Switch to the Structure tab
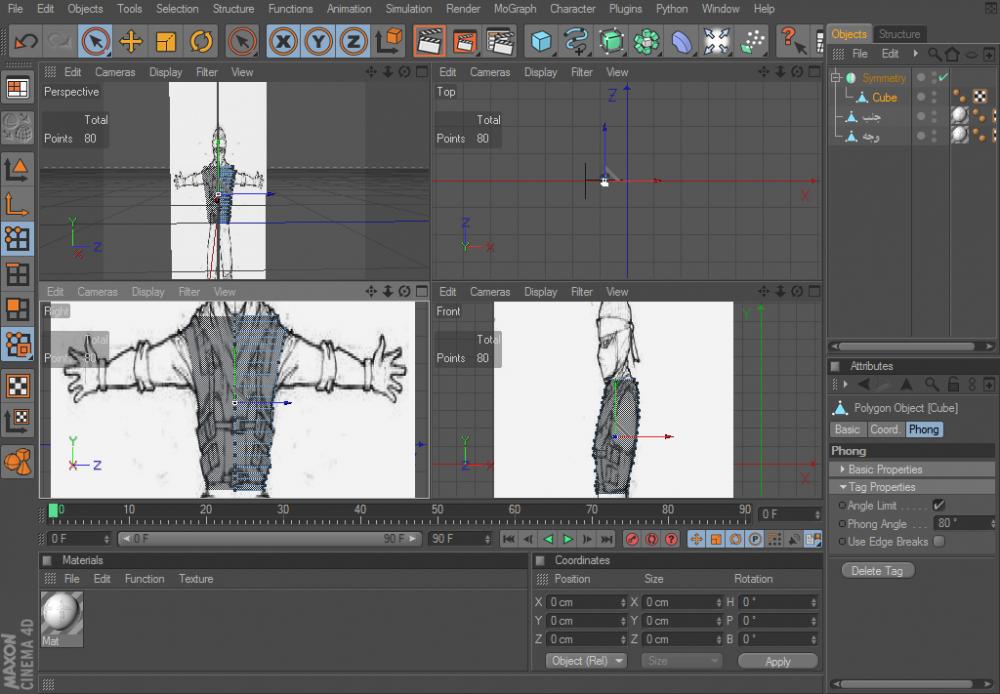This screenshot has height=694, width=1000. (899, 34)
